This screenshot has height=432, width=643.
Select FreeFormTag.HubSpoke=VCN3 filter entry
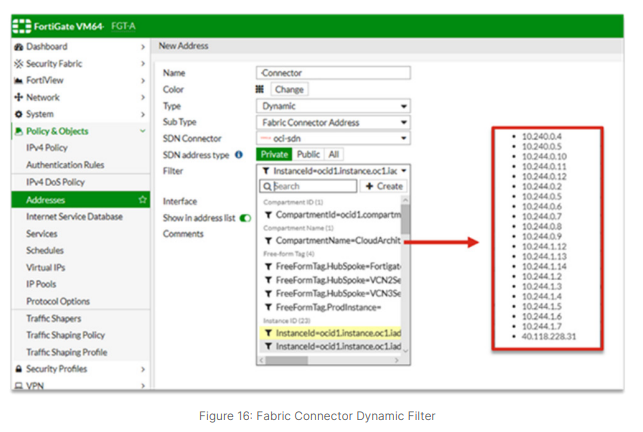coord(332,294)
